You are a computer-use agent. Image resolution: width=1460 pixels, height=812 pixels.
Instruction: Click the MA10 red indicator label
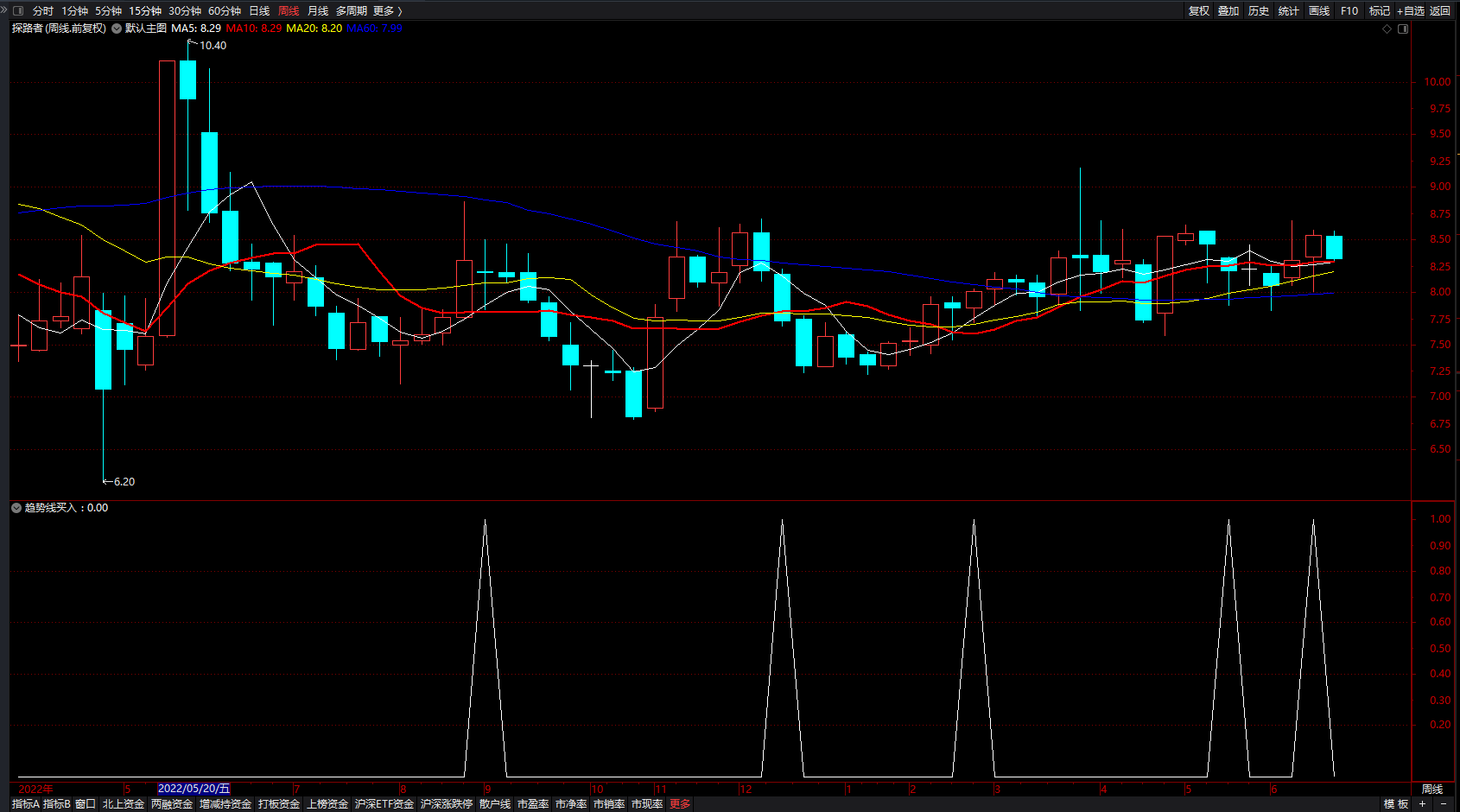(253, 29)
